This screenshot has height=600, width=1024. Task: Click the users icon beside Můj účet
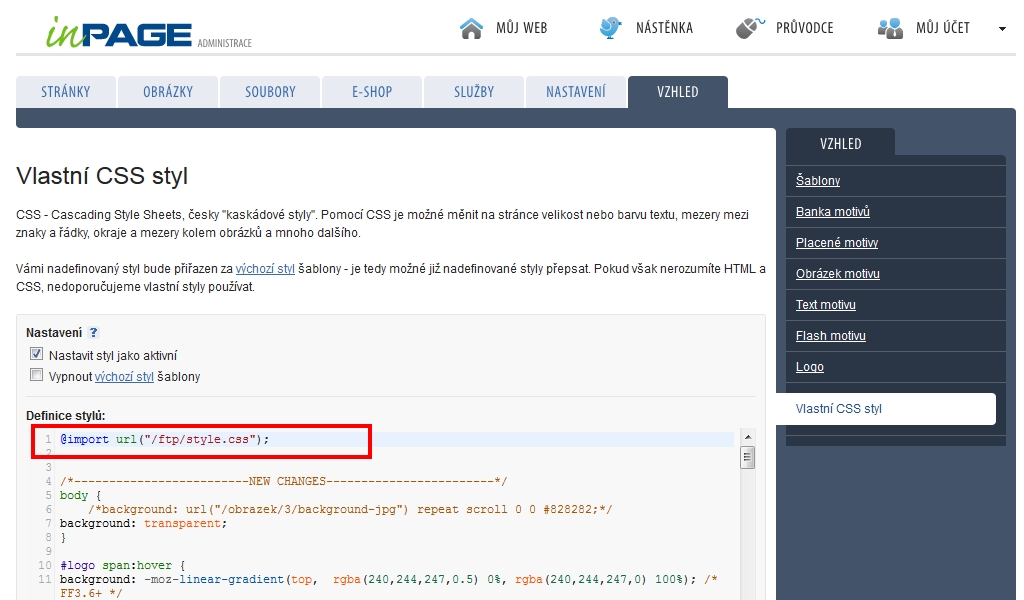pyautogui.click(x=890, y=28)
